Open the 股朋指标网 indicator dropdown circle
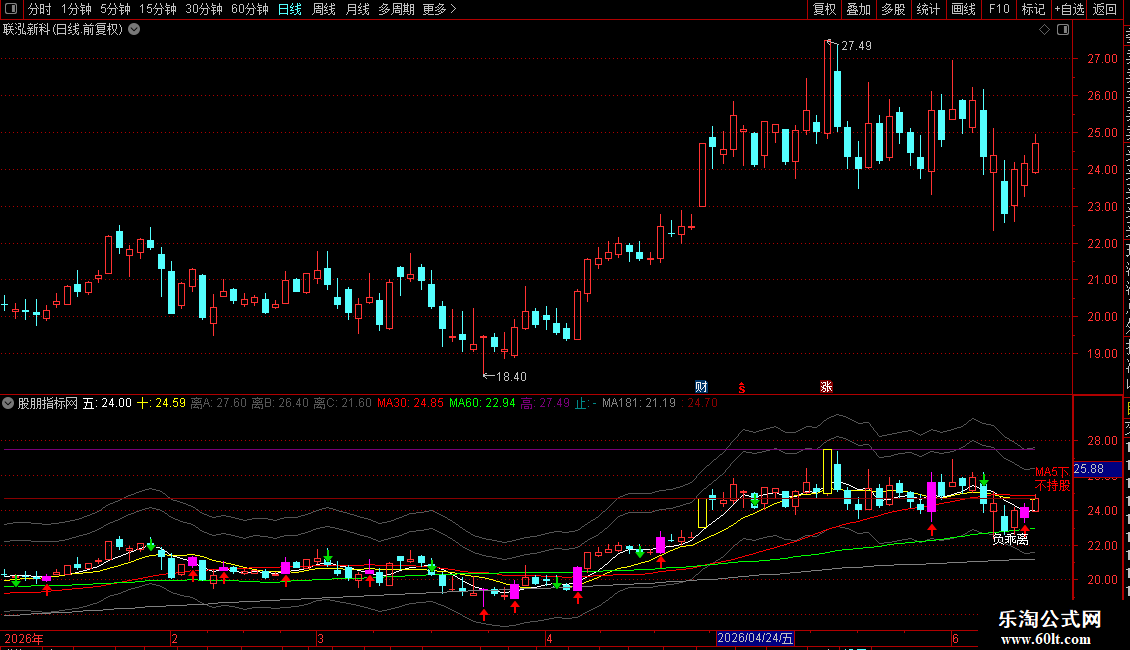Image resolution: width=1130 pixels, height=650 pixels. (x=8, y=404)
